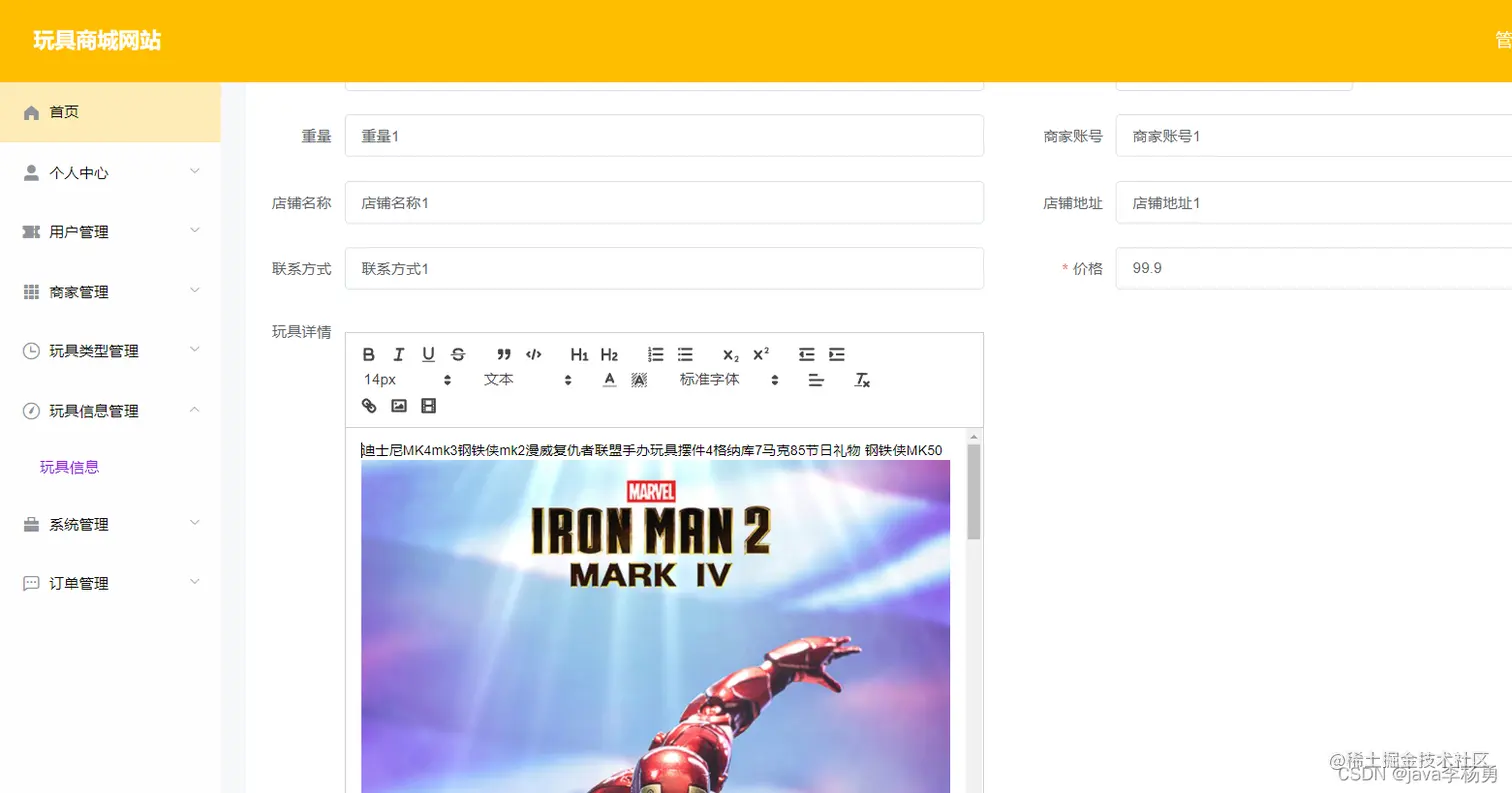
Task: Insert a blockquote in editor
Action: pyautogui.click(x=504, y=354)
